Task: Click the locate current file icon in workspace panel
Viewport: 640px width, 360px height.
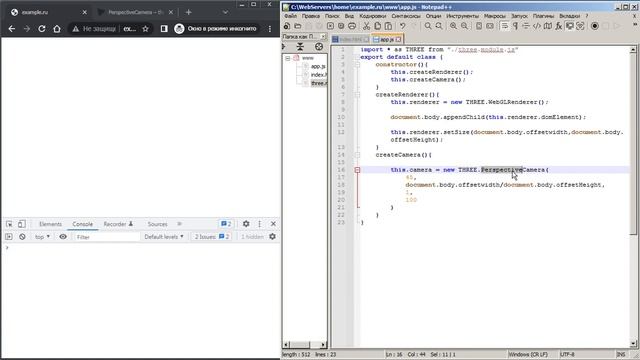Action: [319, 47]
